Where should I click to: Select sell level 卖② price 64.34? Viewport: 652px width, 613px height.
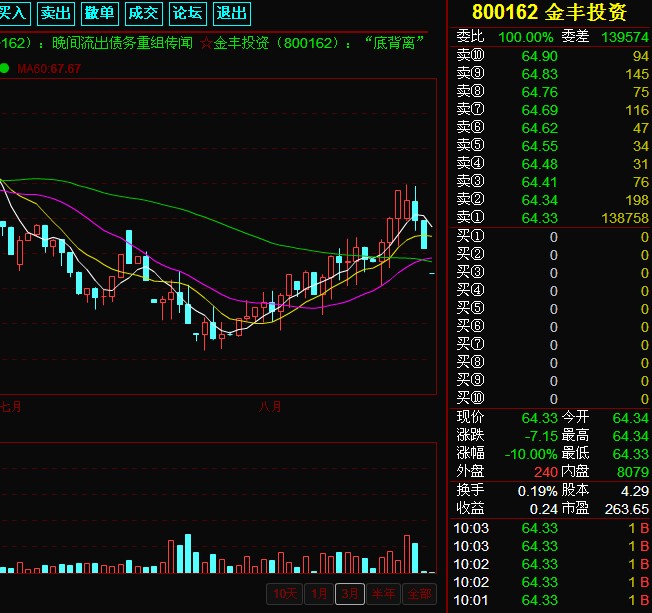coord(539,200)
